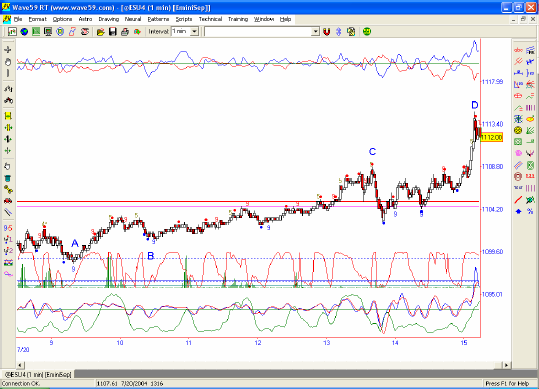539x389 pixels.
Task: Expand the wide empty combo box arrow
Action: [x=315, y=32]
